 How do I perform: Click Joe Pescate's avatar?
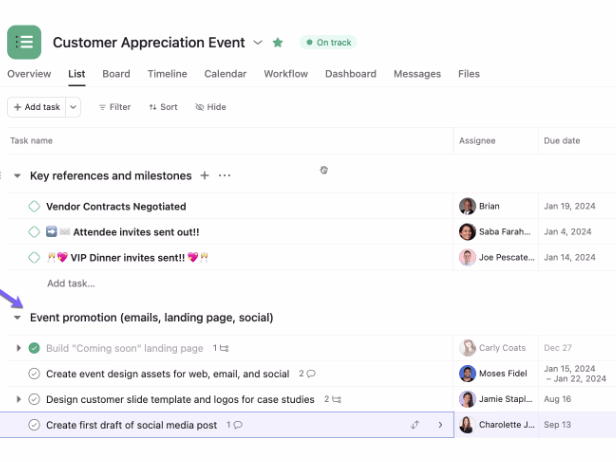point(468,258)
